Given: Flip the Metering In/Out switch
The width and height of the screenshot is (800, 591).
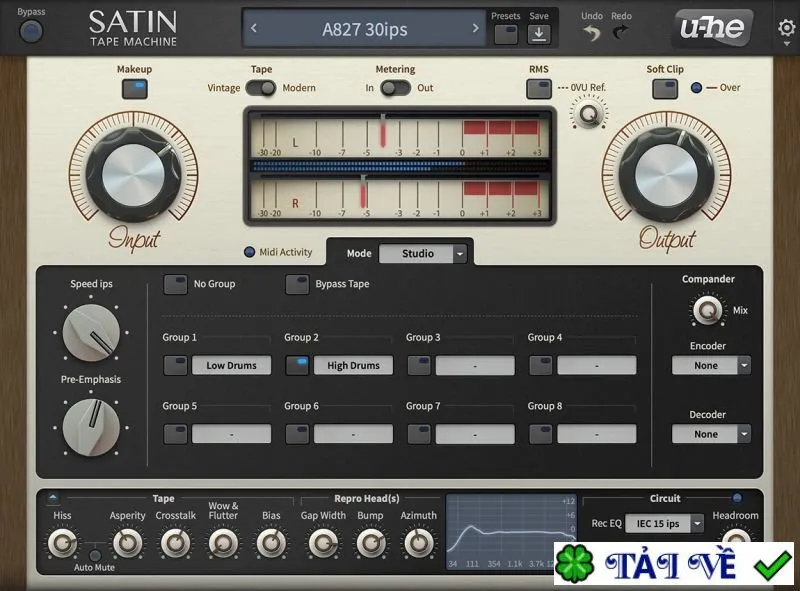Looking at the screenshot, I should tap(395, 88).
